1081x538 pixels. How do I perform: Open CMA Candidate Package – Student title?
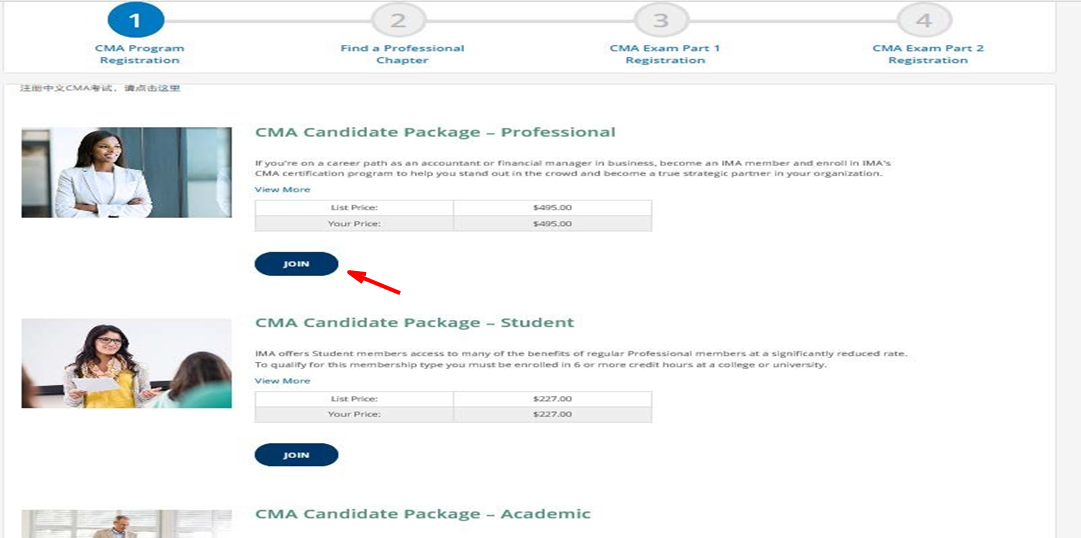(x=414, y=323)
